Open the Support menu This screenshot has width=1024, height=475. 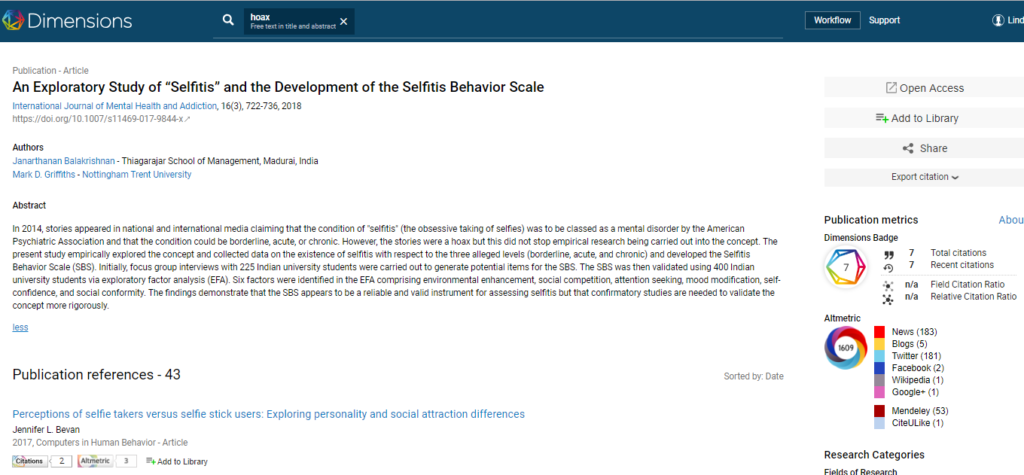click(x=884, y=20)
